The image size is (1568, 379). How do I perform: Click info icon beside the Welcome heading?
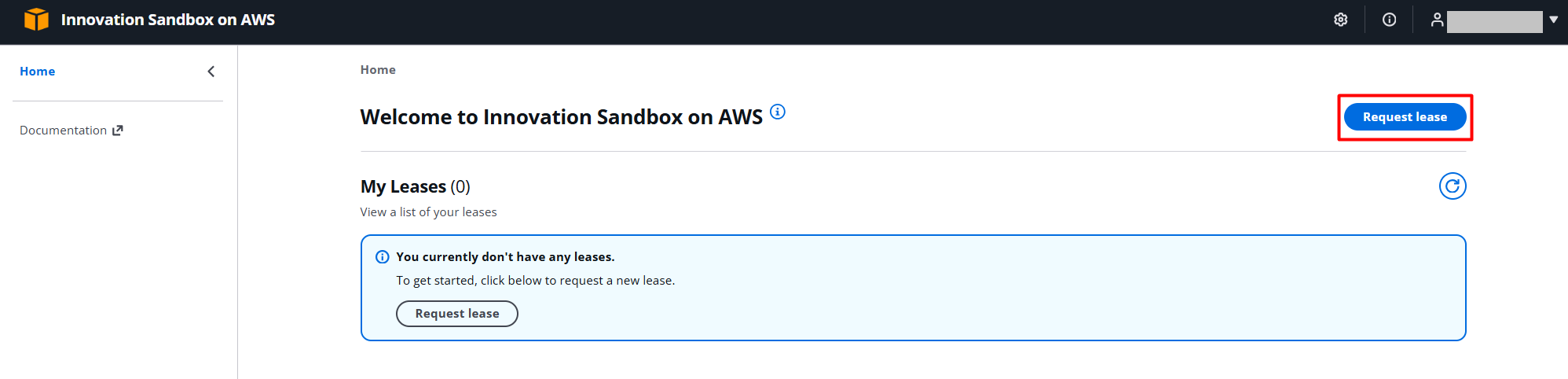coord(778,112)
